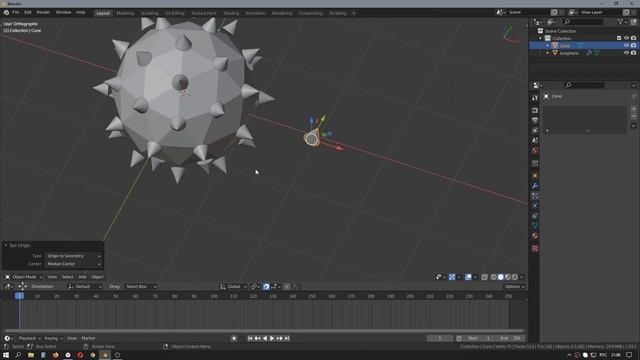
Task: Click the Cone mesh icon in outliner
Action: [x=555, y=46]
